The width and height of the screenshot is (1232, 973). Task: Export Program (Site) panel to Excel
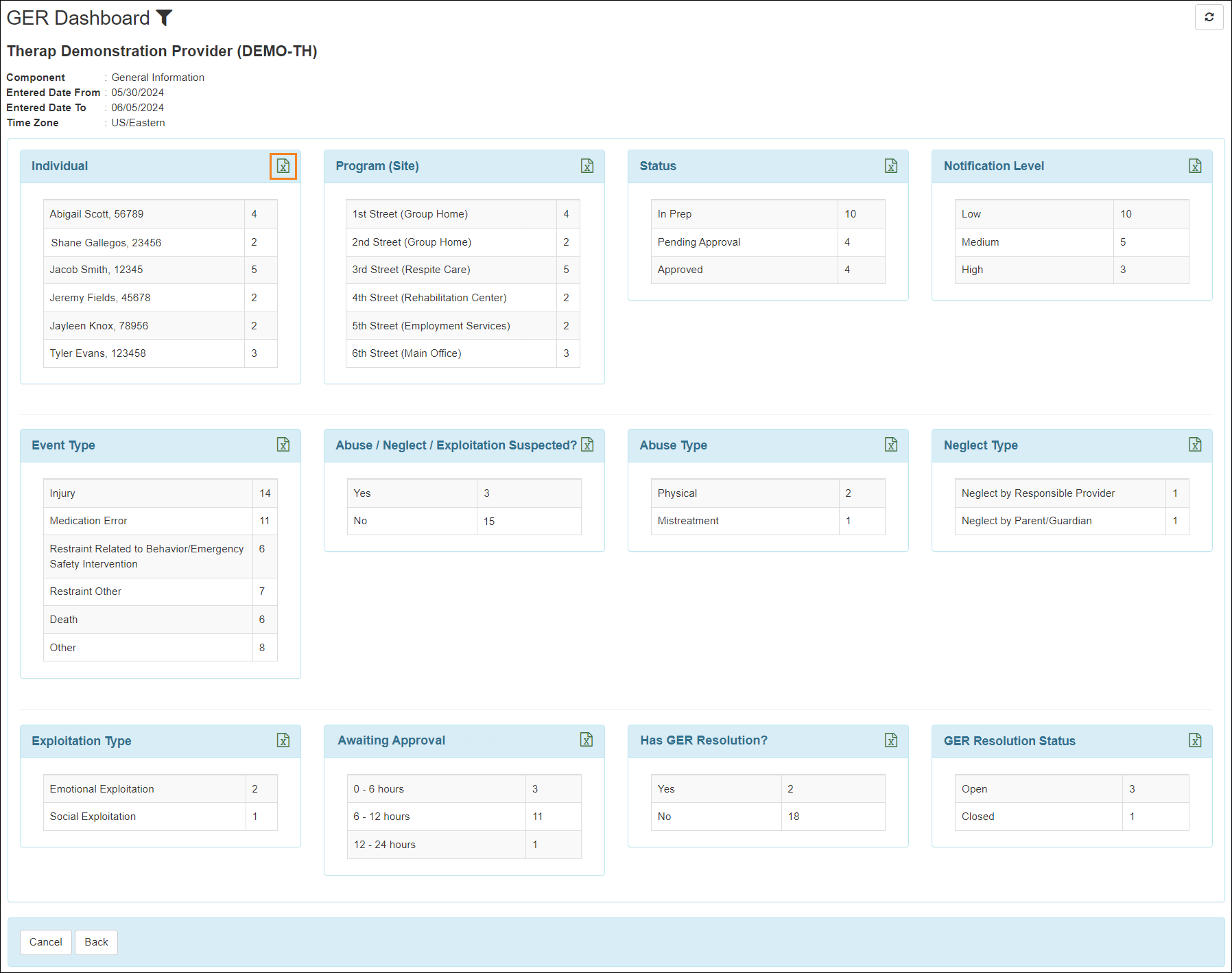coord(587,166)
